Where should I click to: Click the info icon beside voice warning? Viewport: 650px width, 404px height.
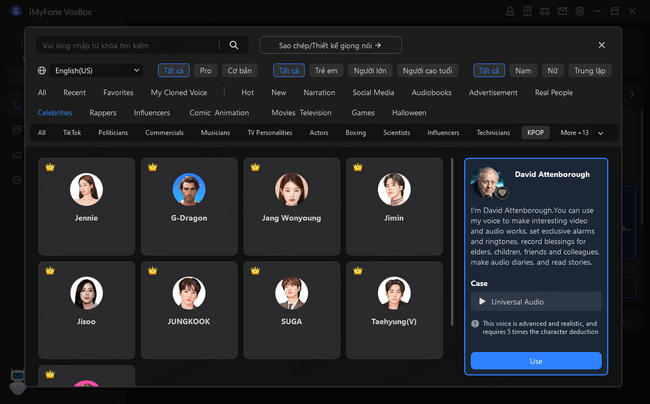tap(475, 324)
